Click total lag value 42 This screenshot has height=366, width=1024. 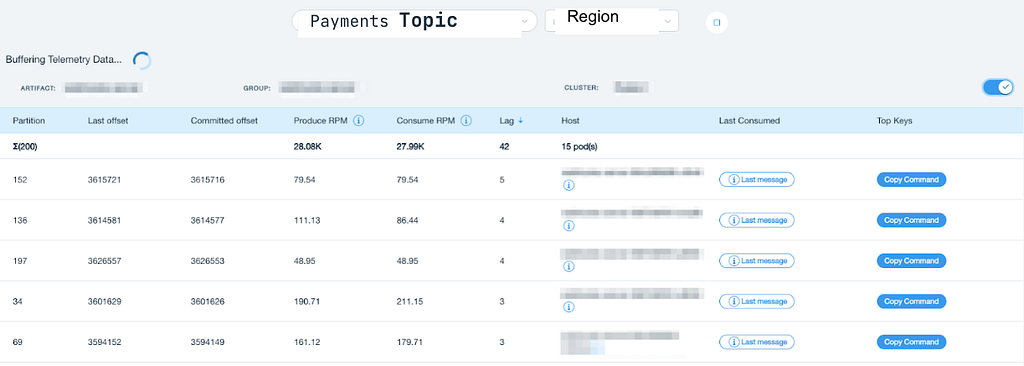coord(504,146)
